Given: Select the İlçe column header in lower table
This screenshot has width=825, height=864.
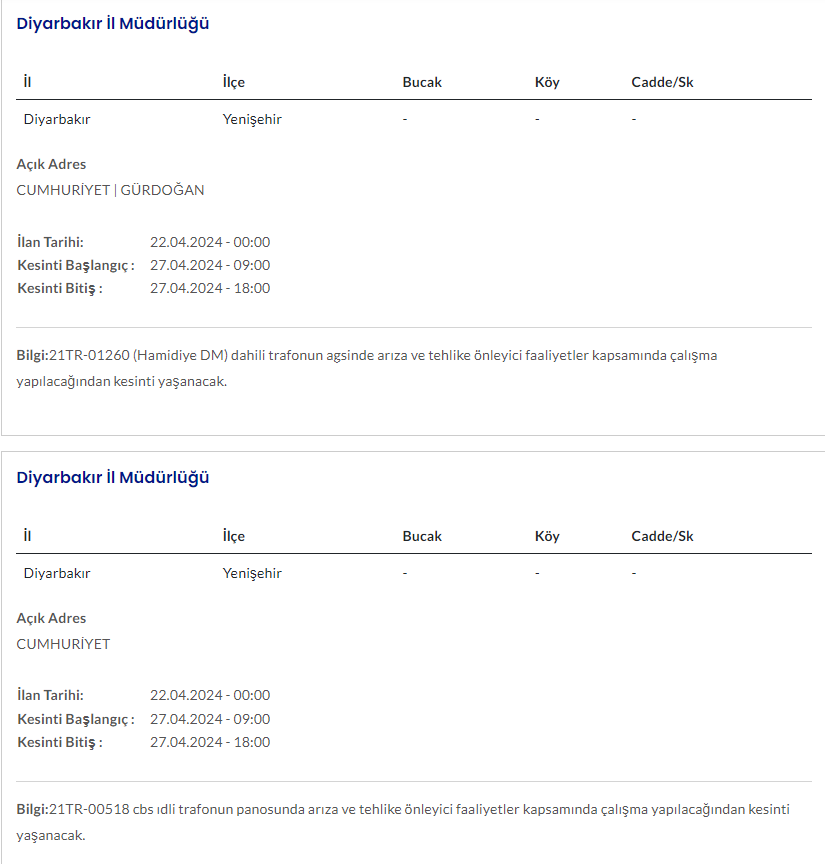Looking at the screenshot, I should (233, 536).
